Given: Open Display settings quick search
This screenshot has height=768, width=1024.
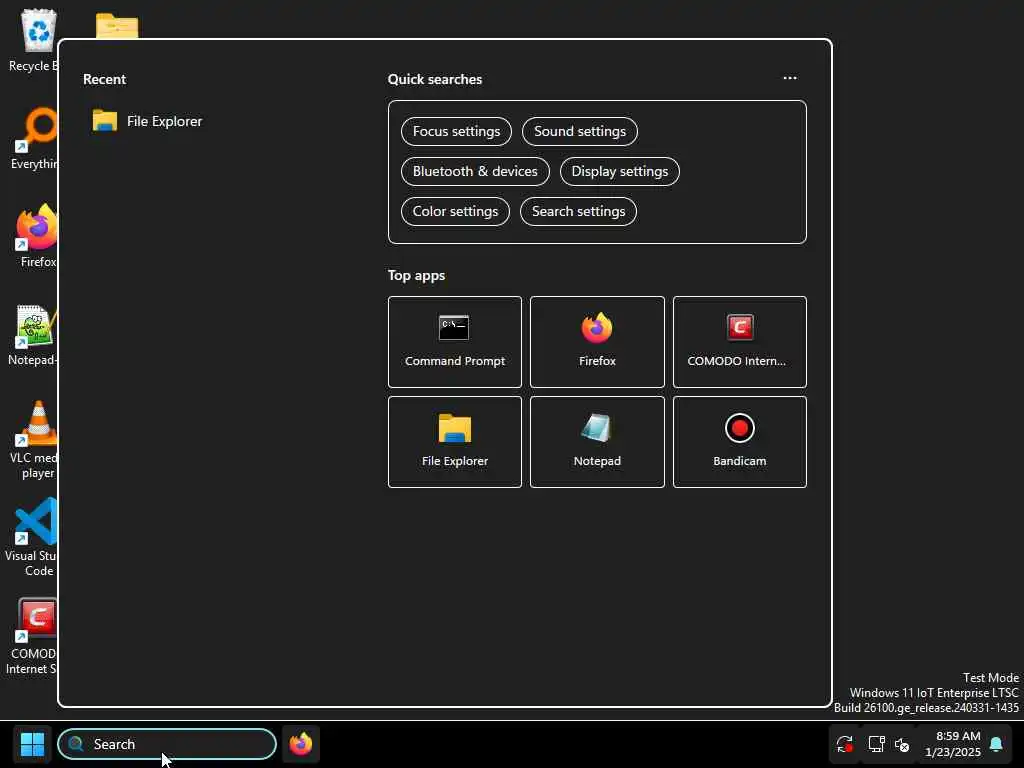Looking at the screenshot, I should [620, 171].
